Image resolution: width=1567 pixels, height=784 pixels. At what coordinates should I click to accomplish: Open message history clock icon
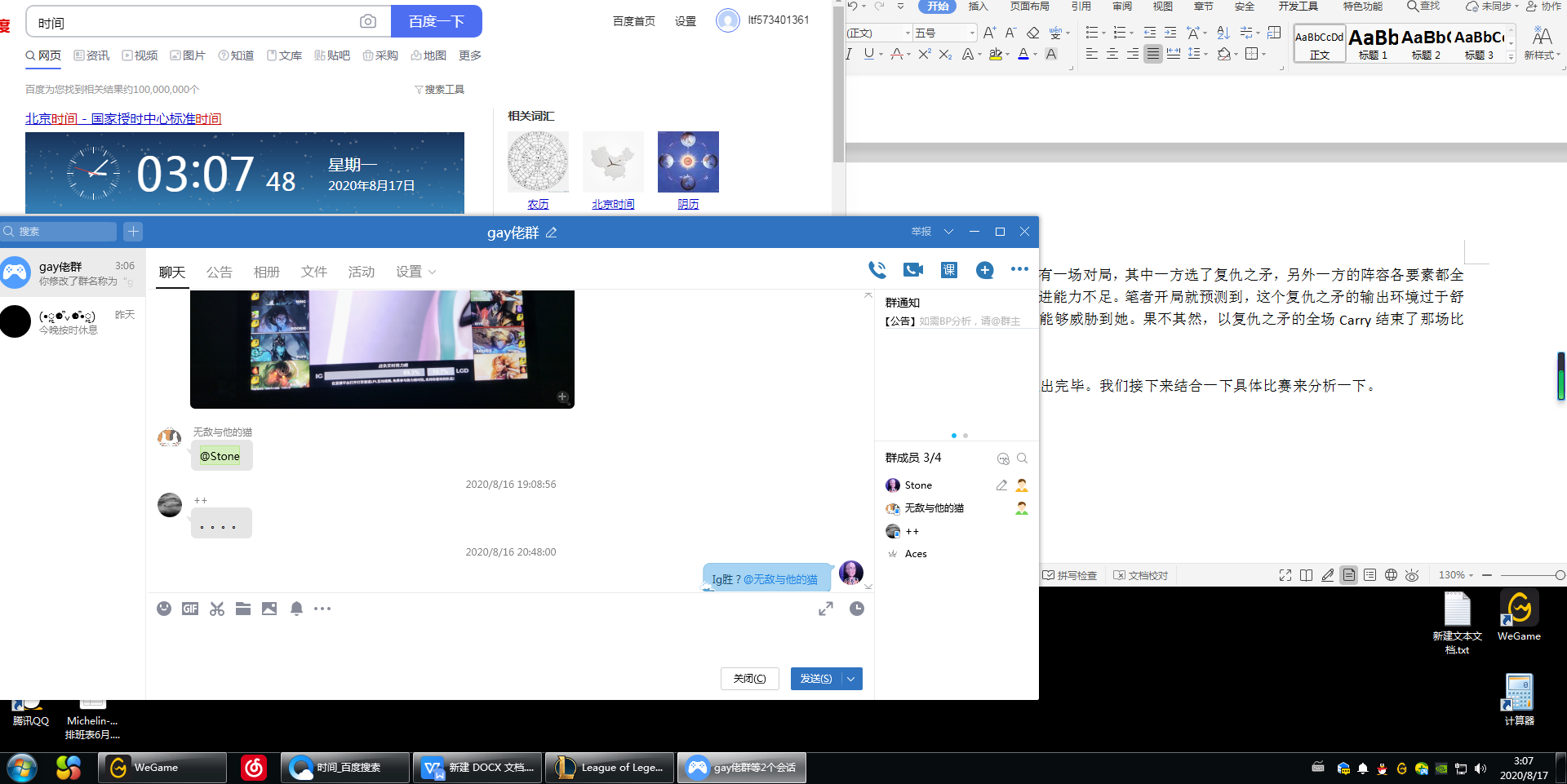[856, 609]
